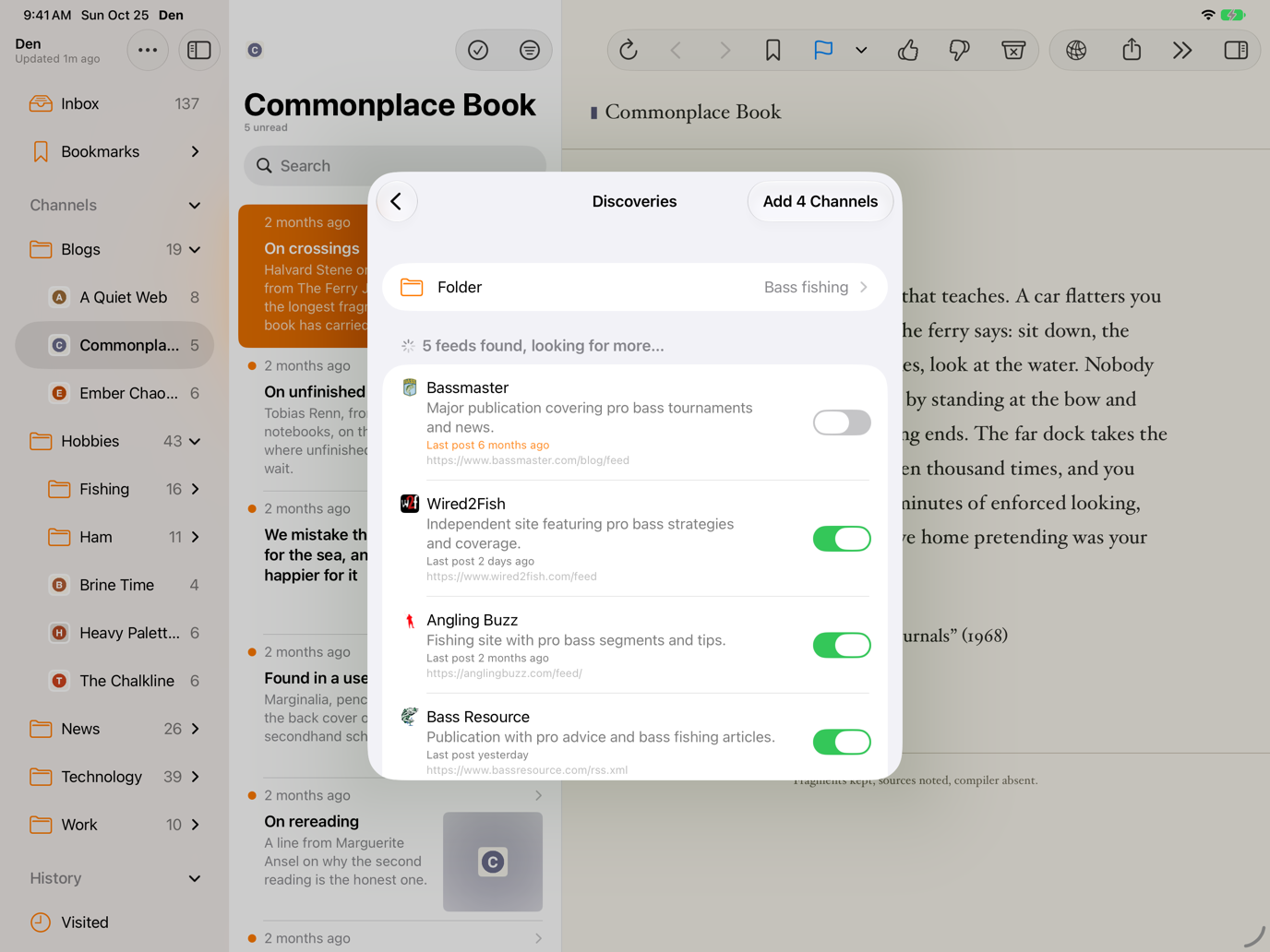The height and width of the screenshot is (952, 1270).
Task: Click the archive box icon in toolbar
Action: coord(1013,50)
